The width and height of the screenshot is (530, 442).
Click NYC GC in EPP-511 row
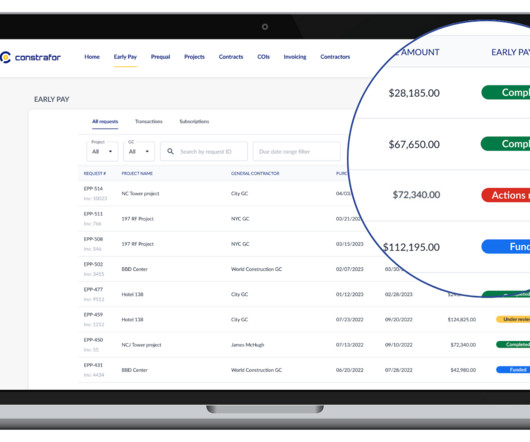coord(240,219)
